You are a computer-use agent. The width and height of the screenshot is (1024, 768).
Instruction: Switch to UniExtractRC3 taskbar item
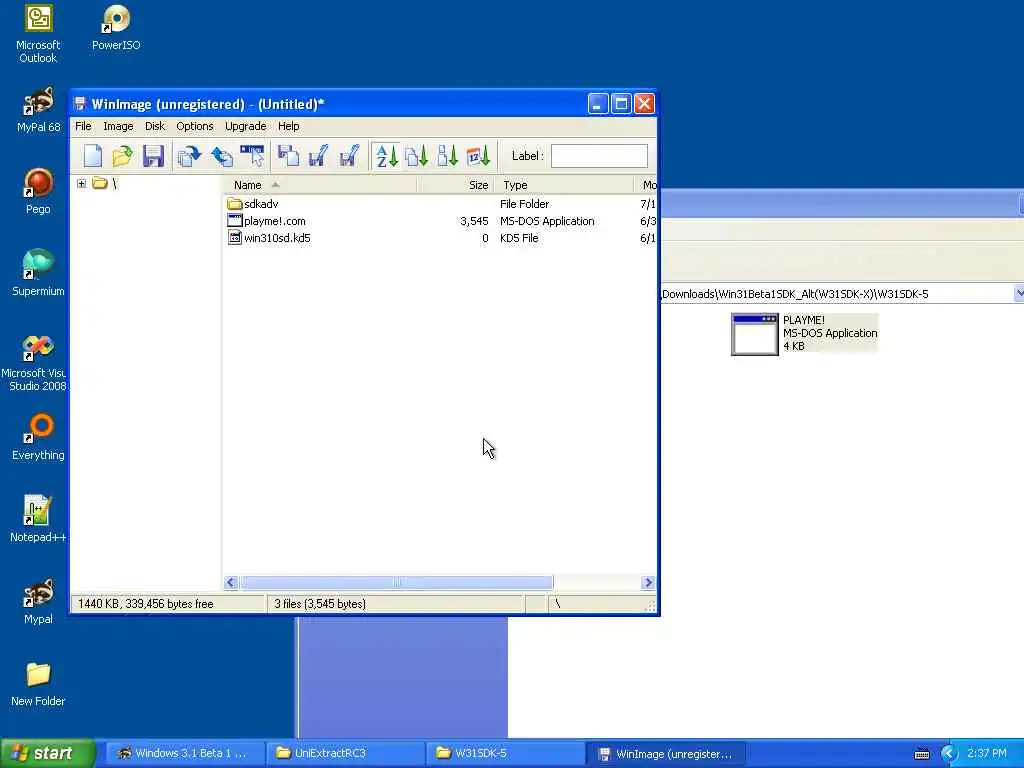point(345,753)
